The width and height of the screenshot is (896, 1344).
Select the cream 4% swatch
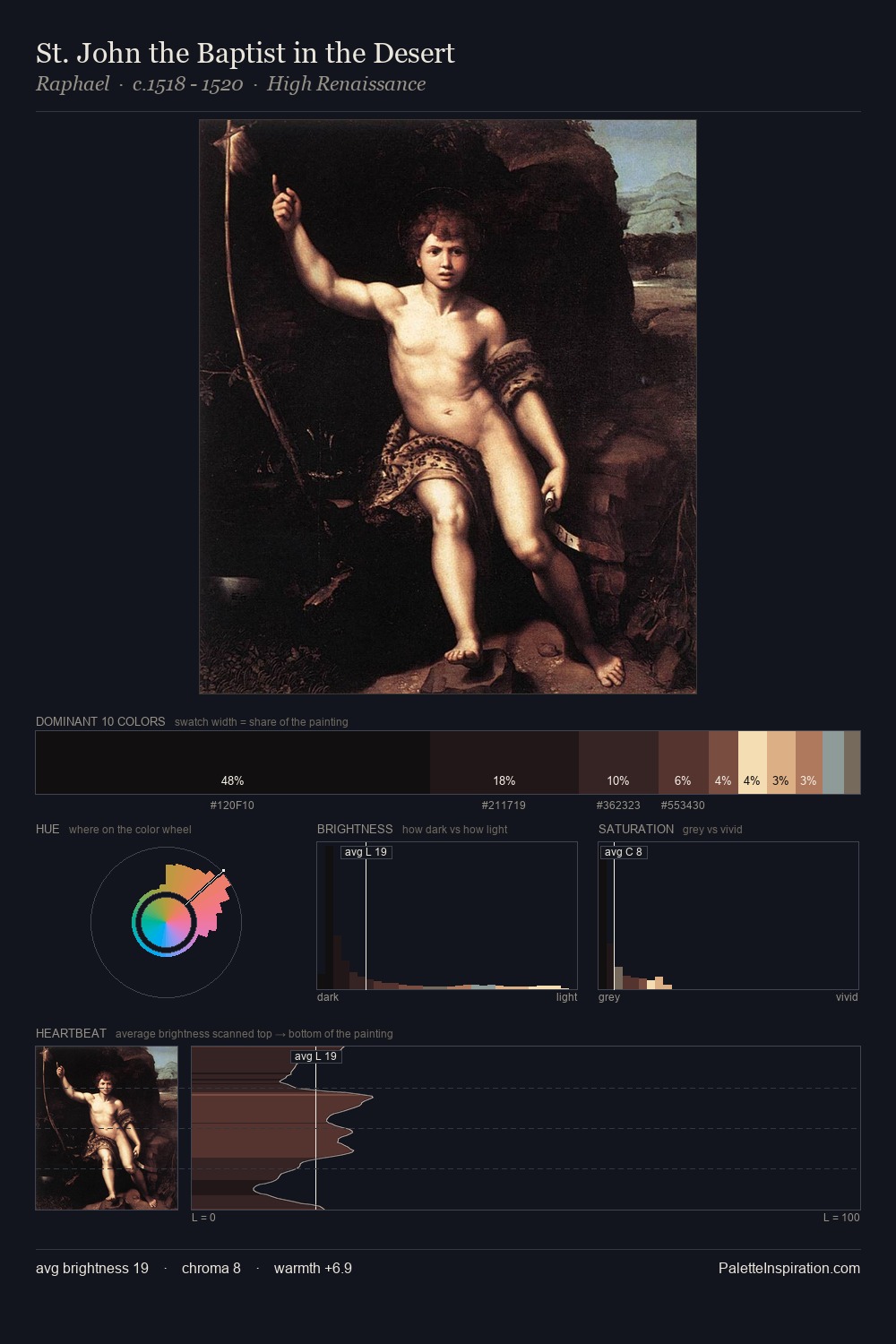[753, 762]
